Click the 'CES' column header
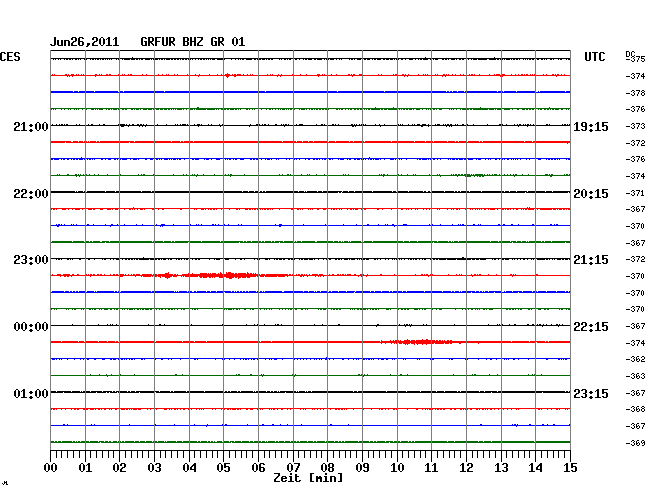Screen dimensions: 650x494 (x=10, y=57)
